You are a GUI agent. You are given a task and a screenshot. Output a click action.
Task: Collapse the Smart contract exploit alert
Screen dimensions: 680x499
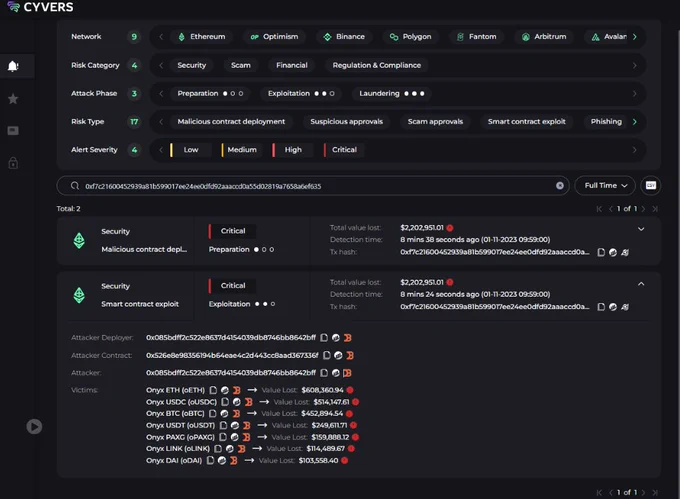(641, 284)
